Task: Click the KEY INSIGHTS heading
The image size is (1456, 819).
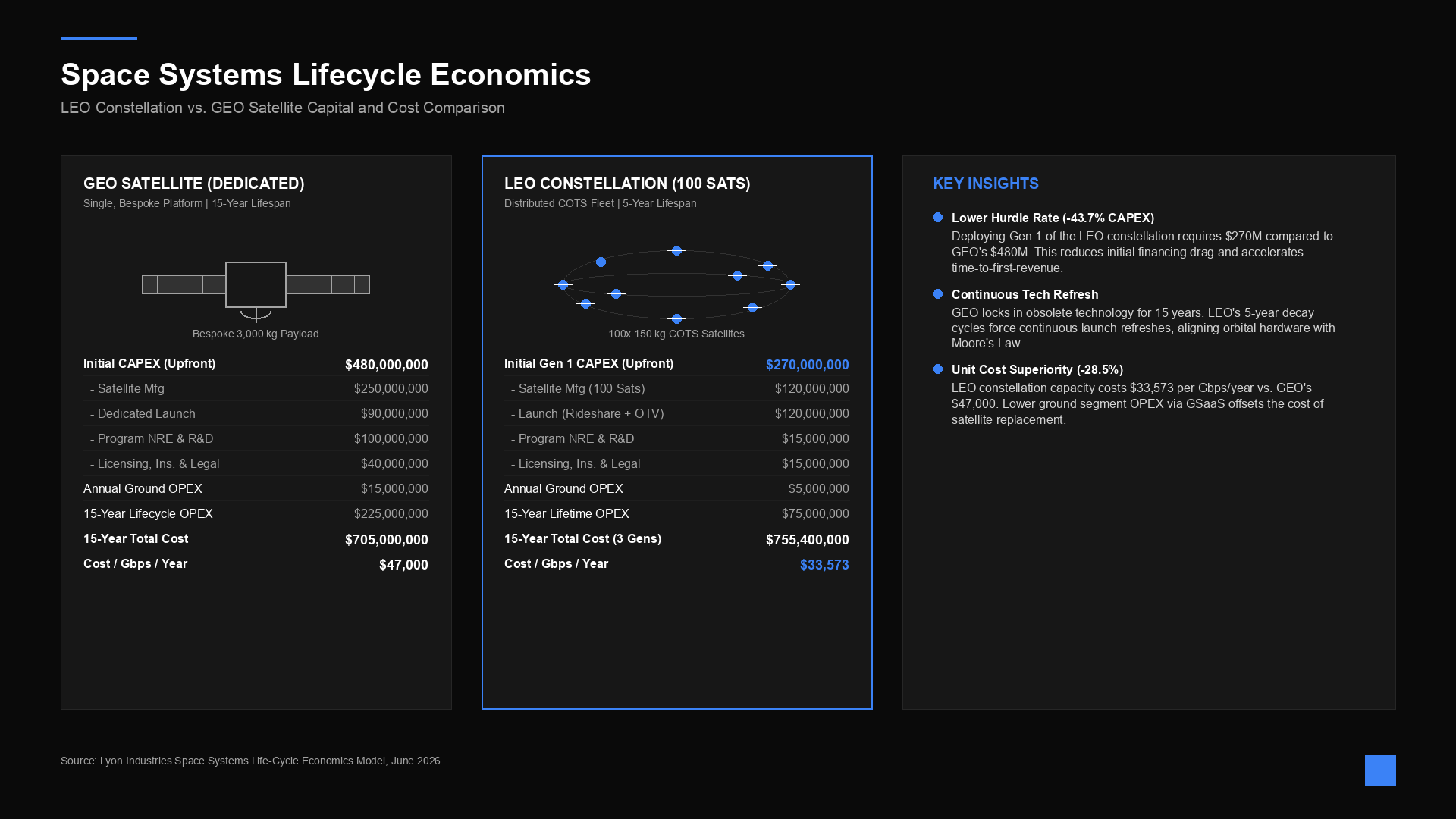Action: (986, 184)
